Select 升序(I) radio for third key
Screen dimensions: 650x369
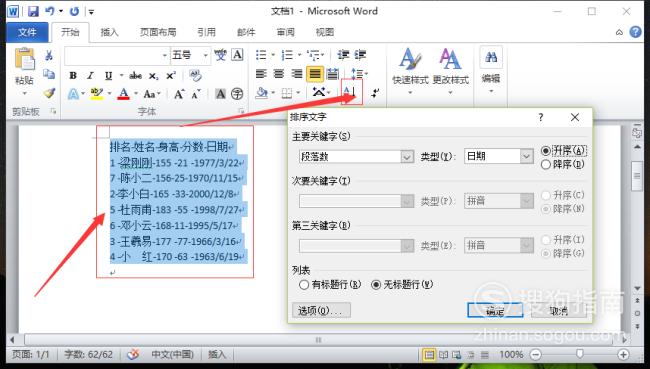546,240
